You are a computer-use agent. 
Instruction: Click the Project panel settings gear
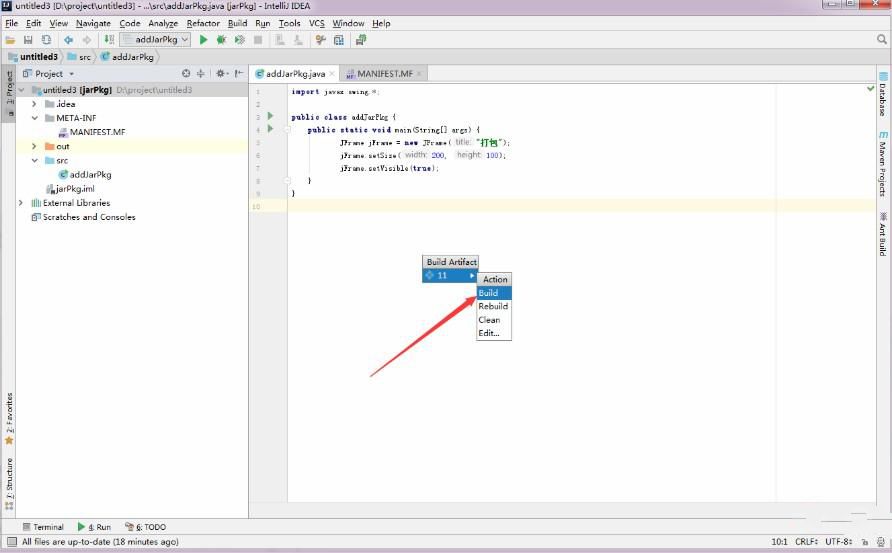point(221,73)
